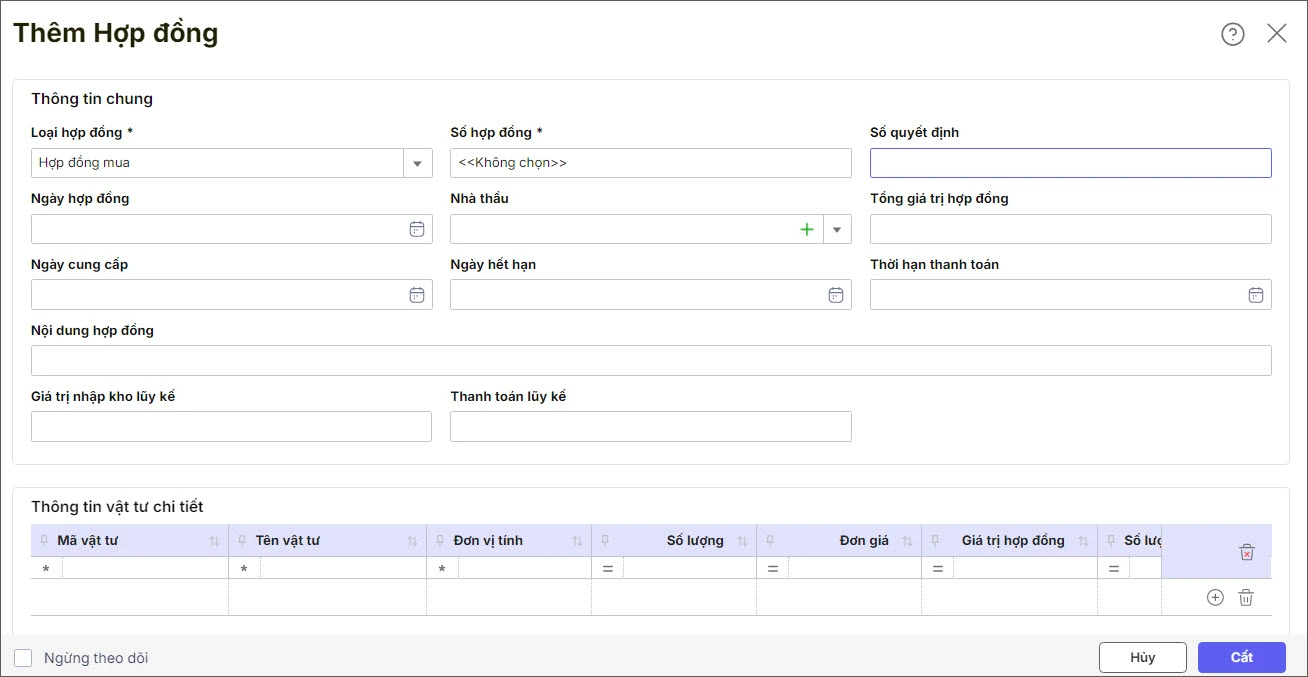1308x677 pixels.
Task: Click the Hủy button
Action: [1142, 657]
